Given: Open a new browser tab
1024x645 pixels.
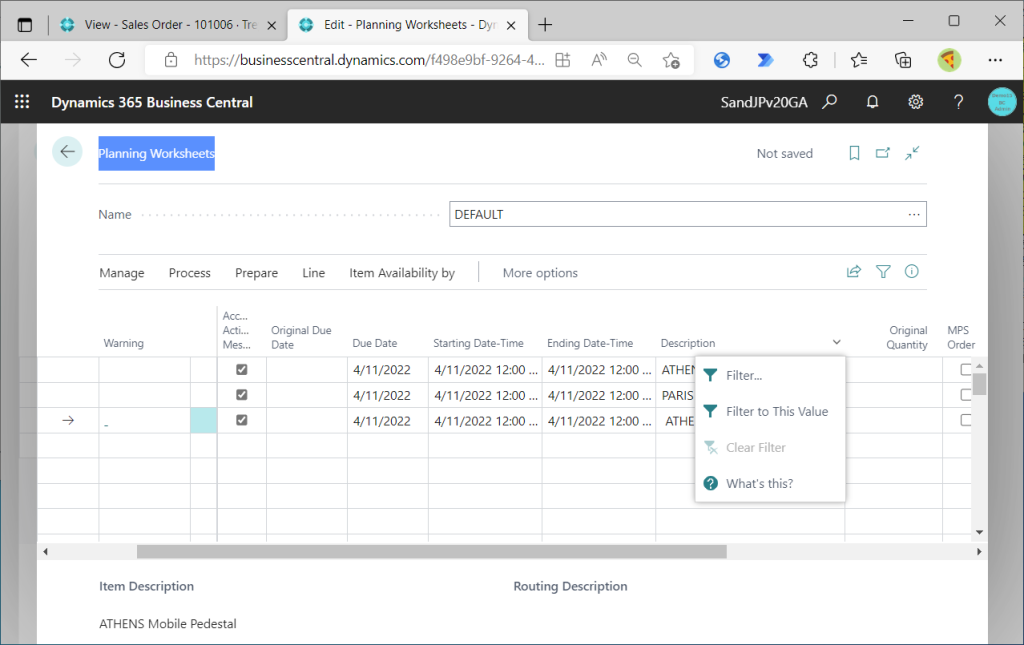Looking at the screenshot, I should pyautogui.click(x=545, y=25).
